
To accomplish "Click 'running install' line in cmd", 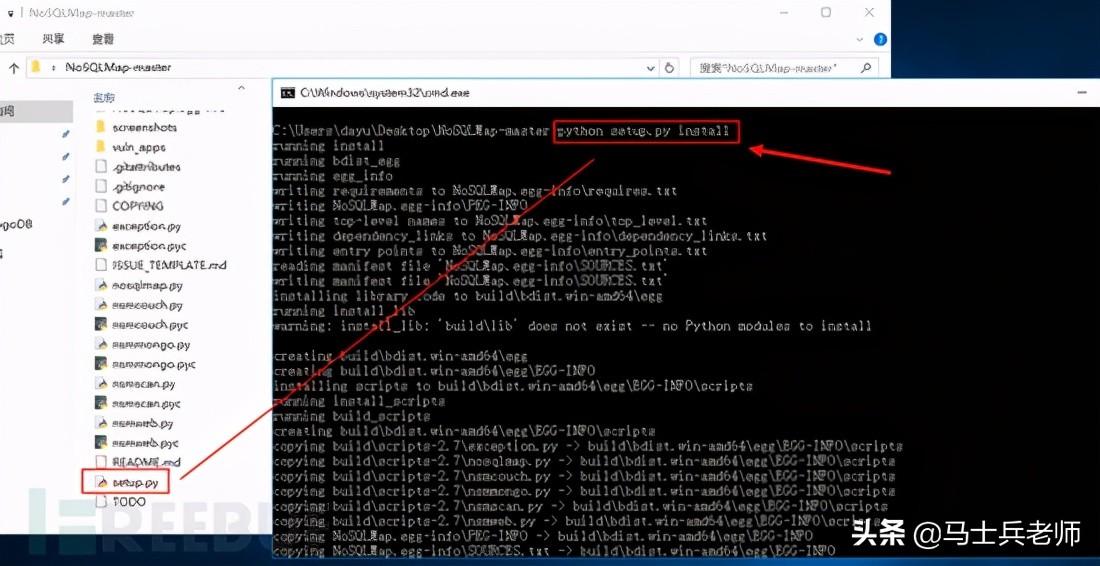I will pyautogui.click(x=329, y=146).
